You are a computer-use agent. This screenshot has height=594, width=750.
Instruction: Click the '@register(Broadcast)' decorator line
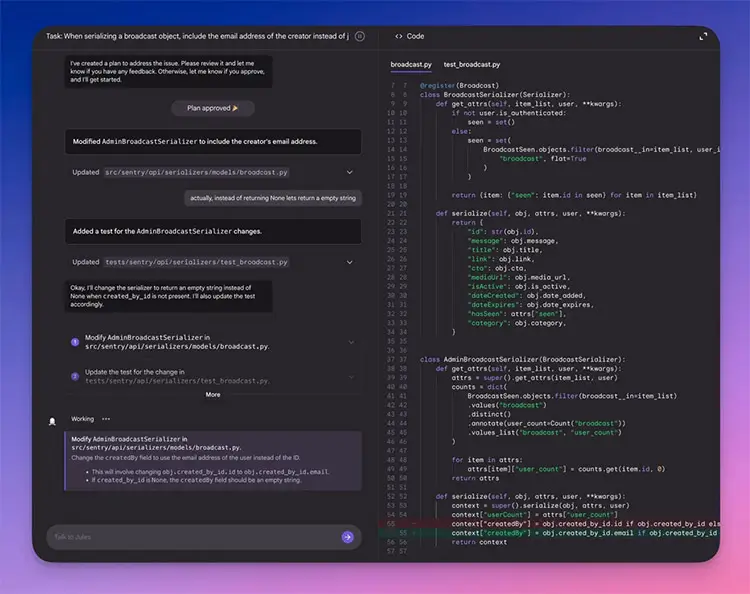[459, 86]
